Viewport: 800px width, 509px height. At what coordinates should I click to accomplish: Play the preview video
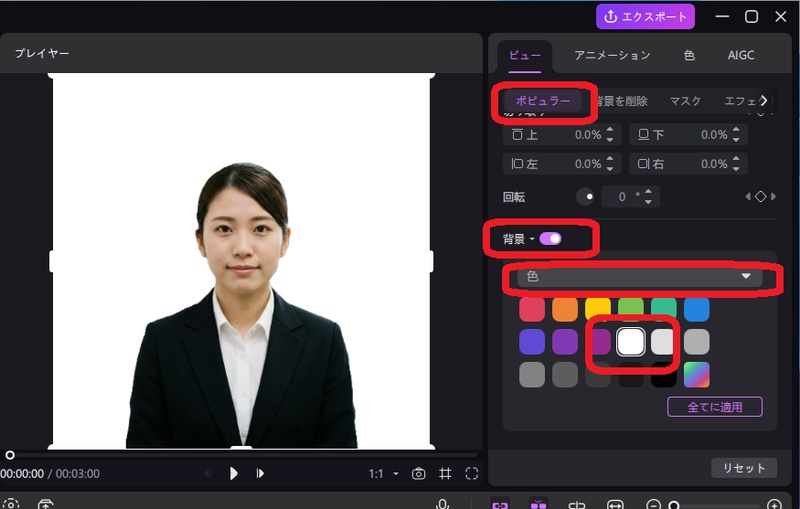(233, 473)
